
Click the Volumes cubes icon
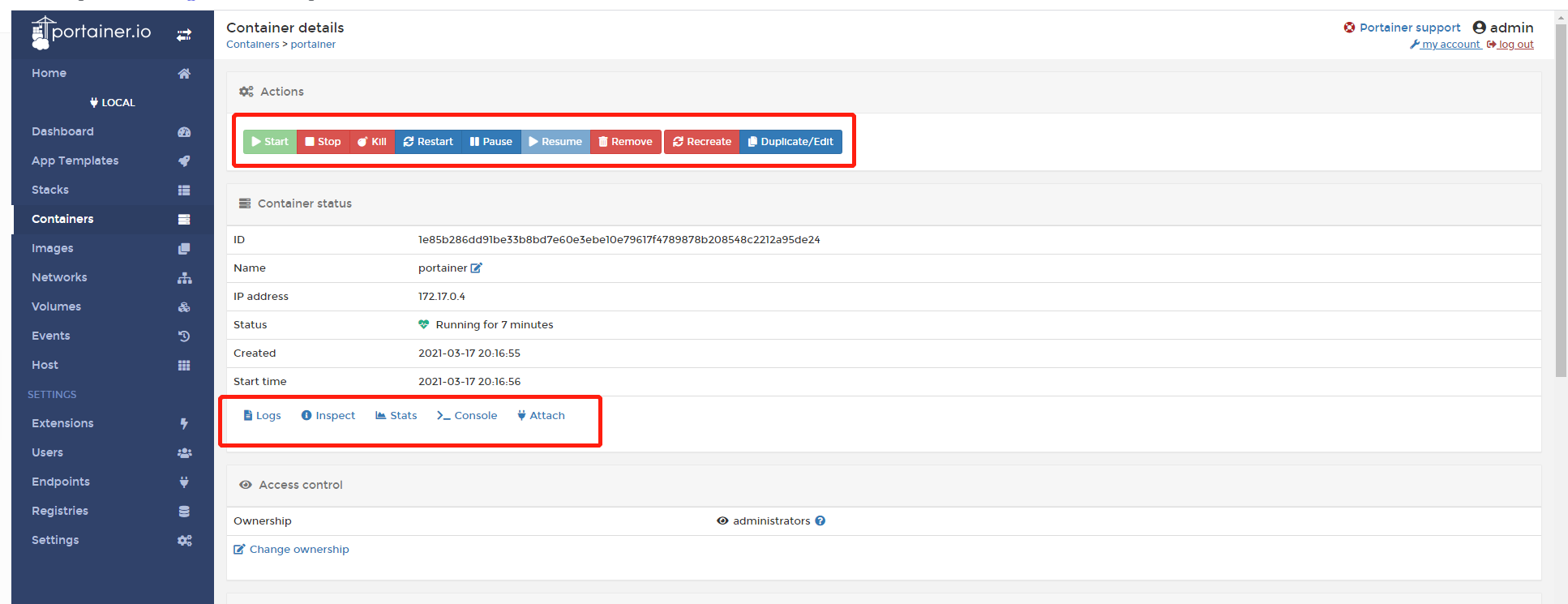click(x=184, y=306)
